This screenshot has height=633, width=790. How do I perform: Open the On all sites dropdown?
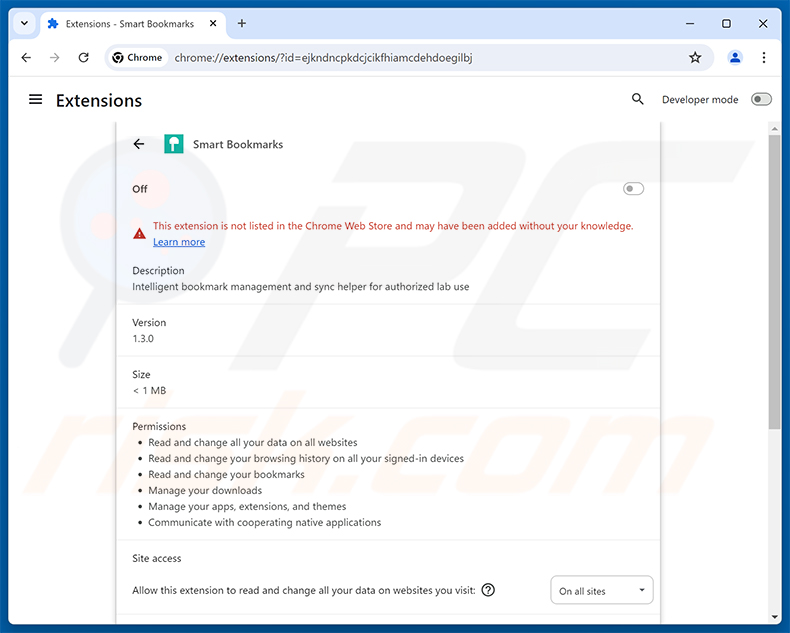click(x=602, y=590)
